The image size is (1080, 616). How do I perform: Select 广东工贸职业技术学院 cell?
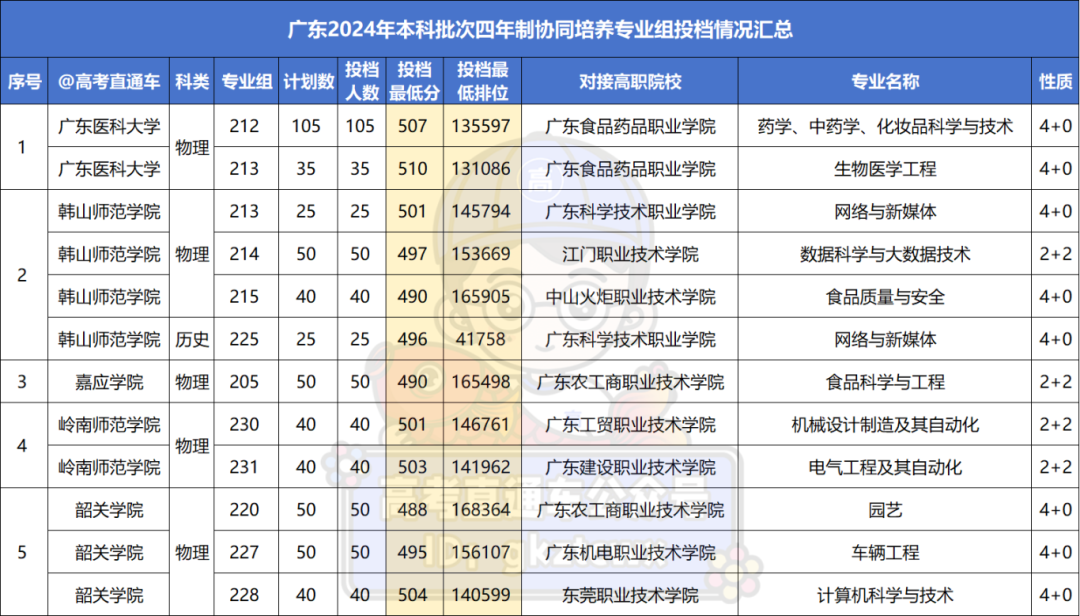[x=630, y=424]
